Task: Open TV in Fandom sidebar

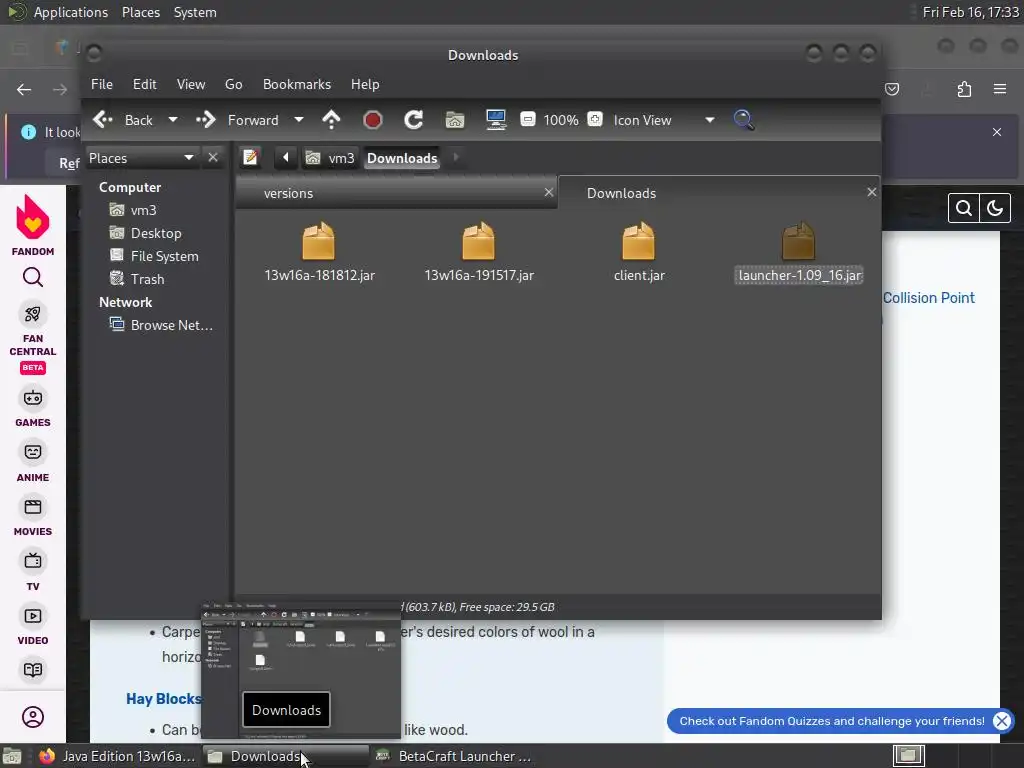Action: [x=33, y=571]
